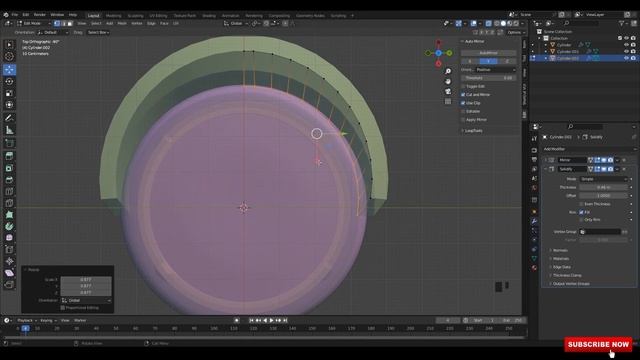Hide Cylinder.001 in viewport via eye icon
The image size is (640, 360).
click(x=626, y=51)
